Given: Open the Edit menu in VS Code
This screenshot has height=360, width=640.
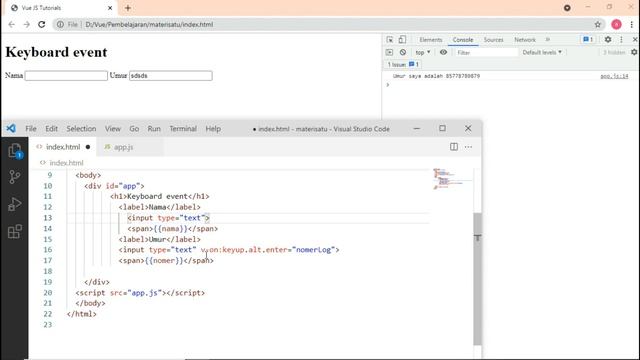Looking at the screenshot, I should [x=51, y=129].
